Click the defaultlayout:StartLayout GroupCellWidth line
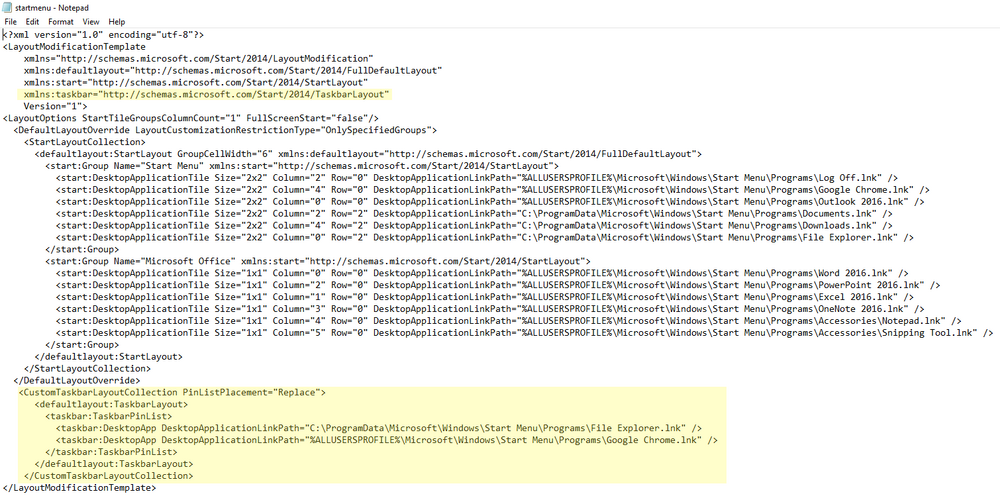Screen dimensions: 1000x500 (368, 154)
